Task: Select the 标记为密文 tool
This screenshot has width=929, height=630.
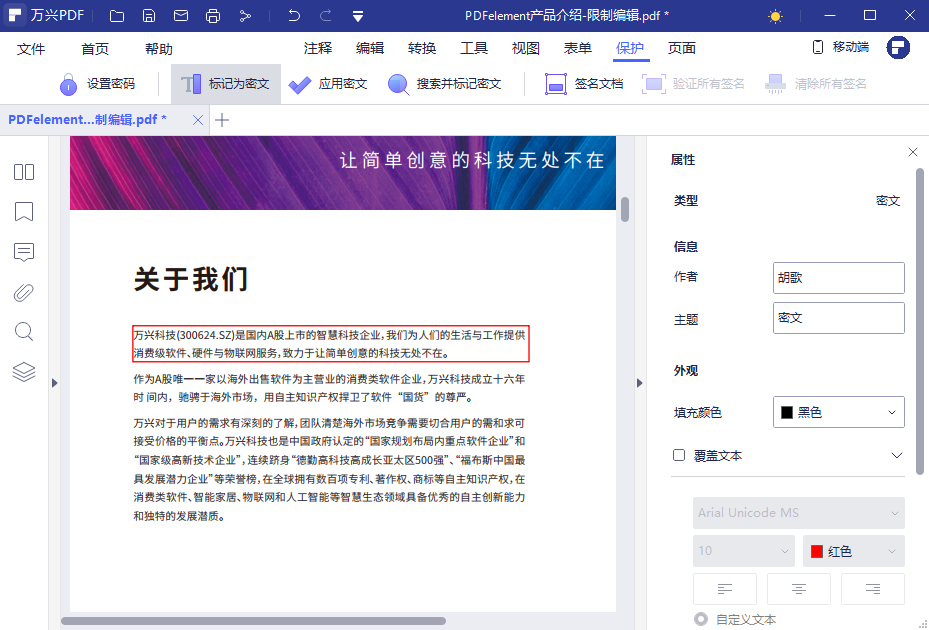Action: point(225,84)
